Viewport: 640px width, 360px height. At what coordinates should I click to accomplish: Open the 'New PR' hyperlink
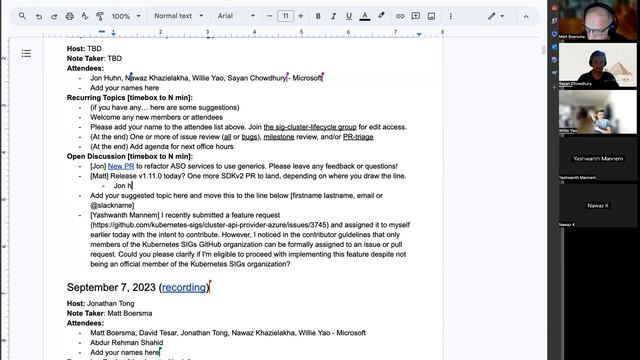pyautogui.click(x=121, y=166)
